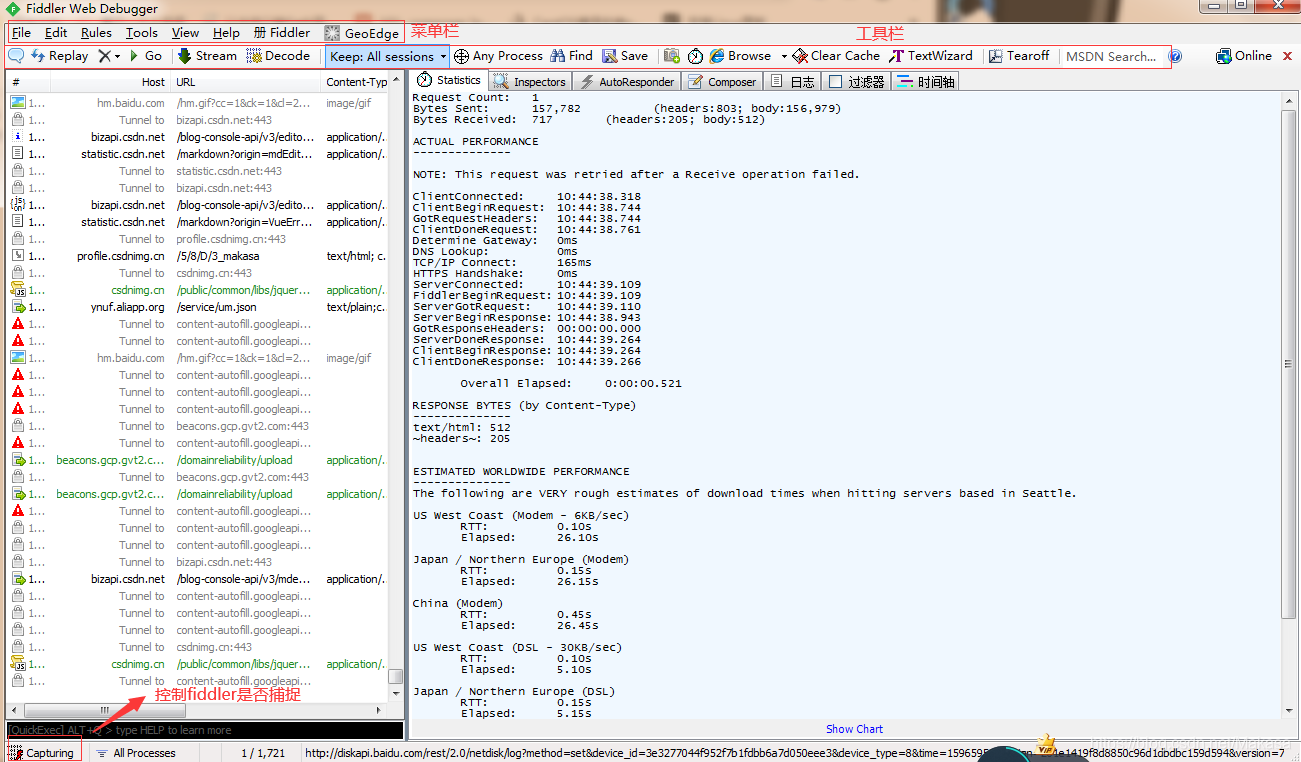Image resolution: width=1301 pixels, height=762 pixels.
Task: Click session list horizontal scrollbar right arrow
Action: [x=380, y=709]
